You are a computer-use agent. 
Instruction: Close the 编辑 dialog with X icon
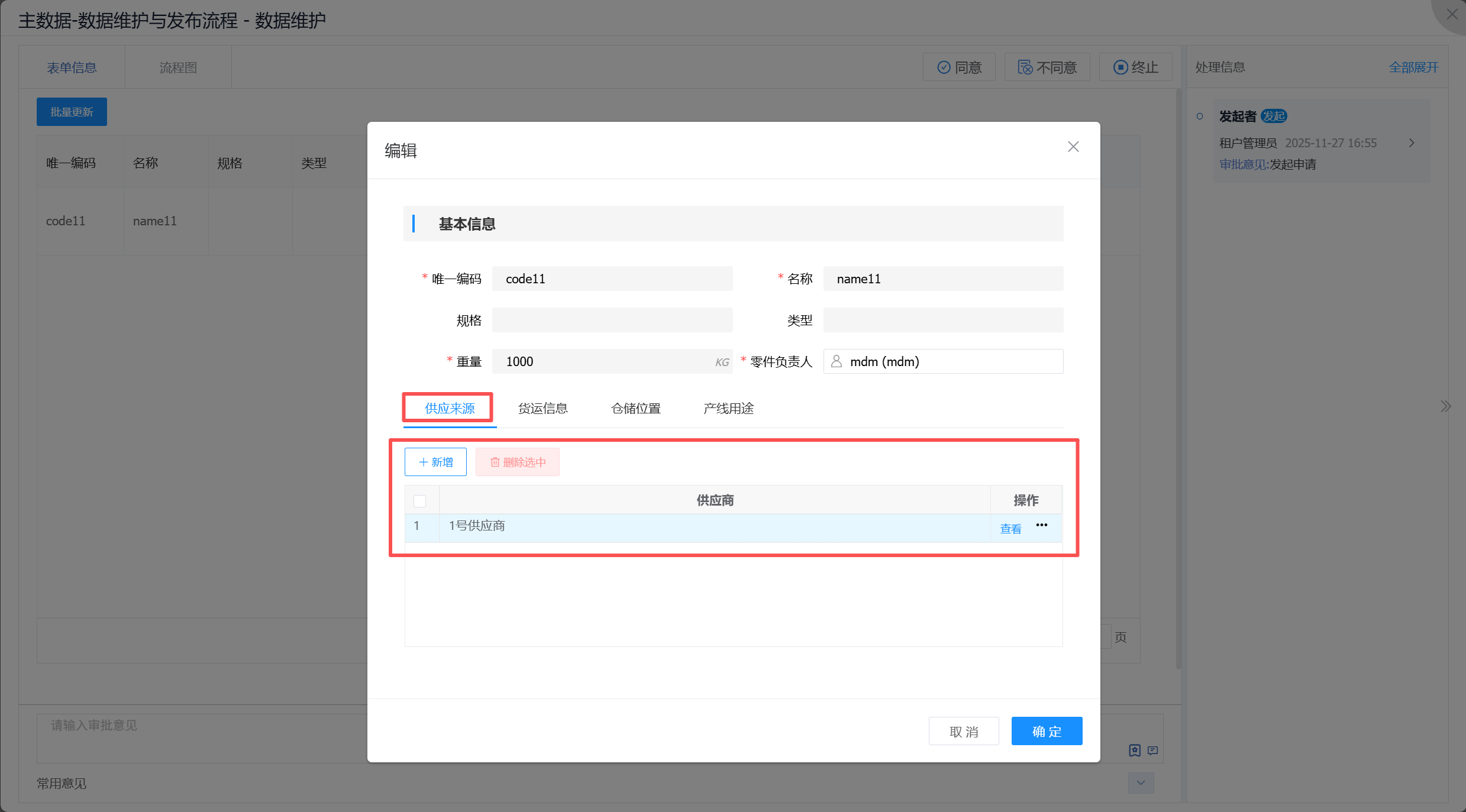point(1073,147)
